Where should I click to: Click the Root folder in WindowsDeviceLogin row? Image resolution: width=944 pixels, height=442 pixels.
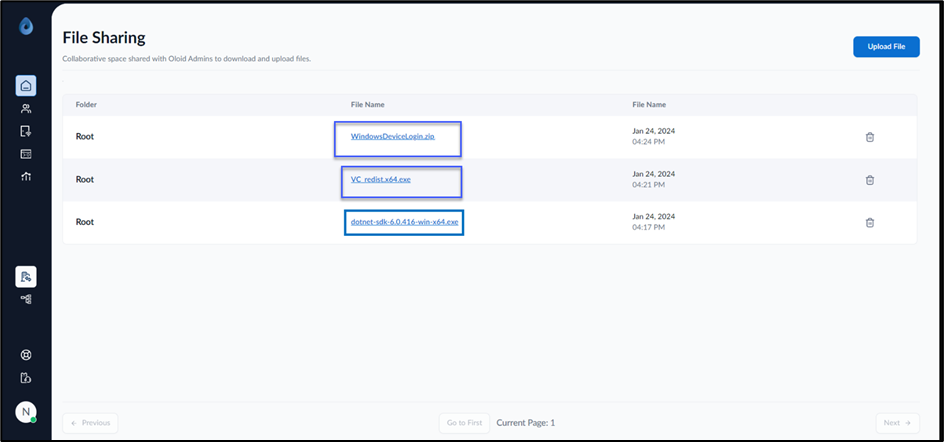click(85, 136)
